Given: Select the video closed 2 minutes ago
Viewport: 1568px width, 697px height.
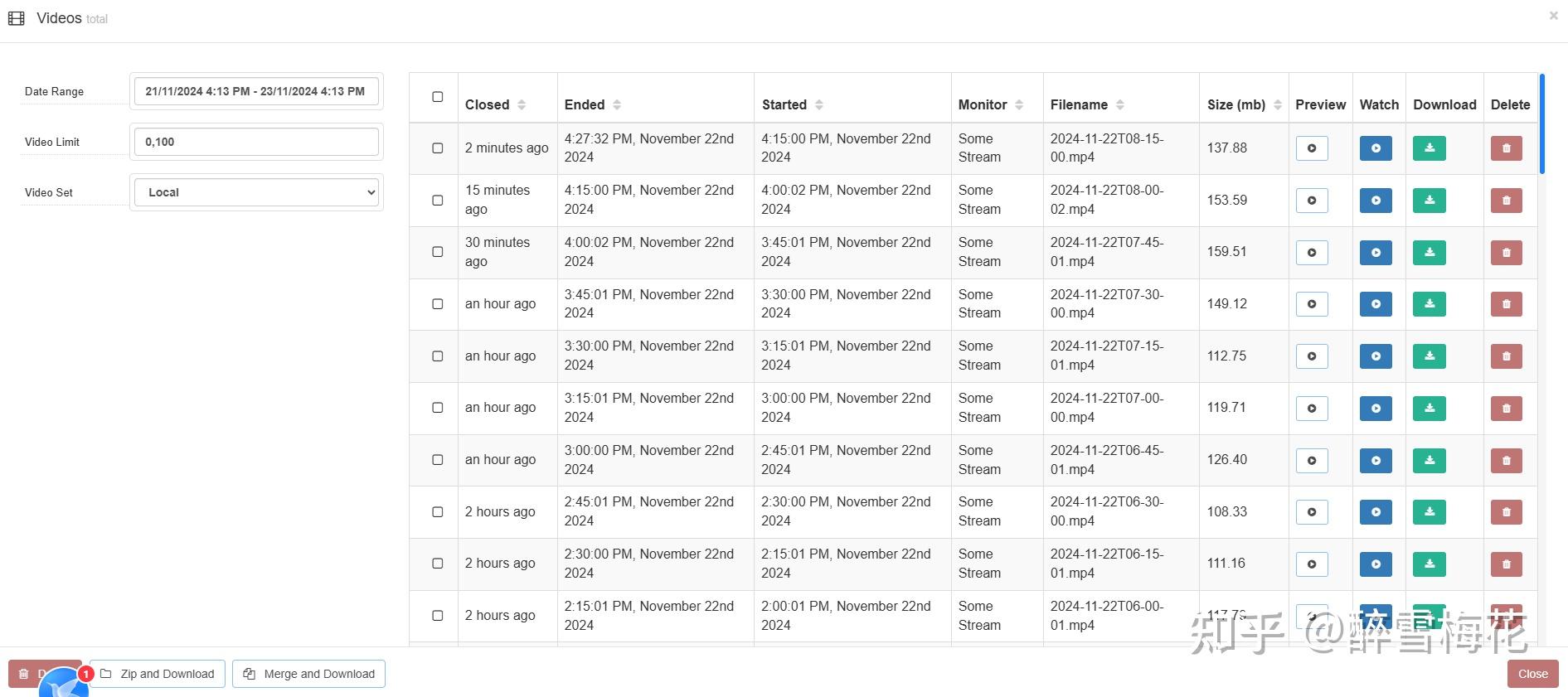Looking at the screenshot, I should tap(438, 148).
